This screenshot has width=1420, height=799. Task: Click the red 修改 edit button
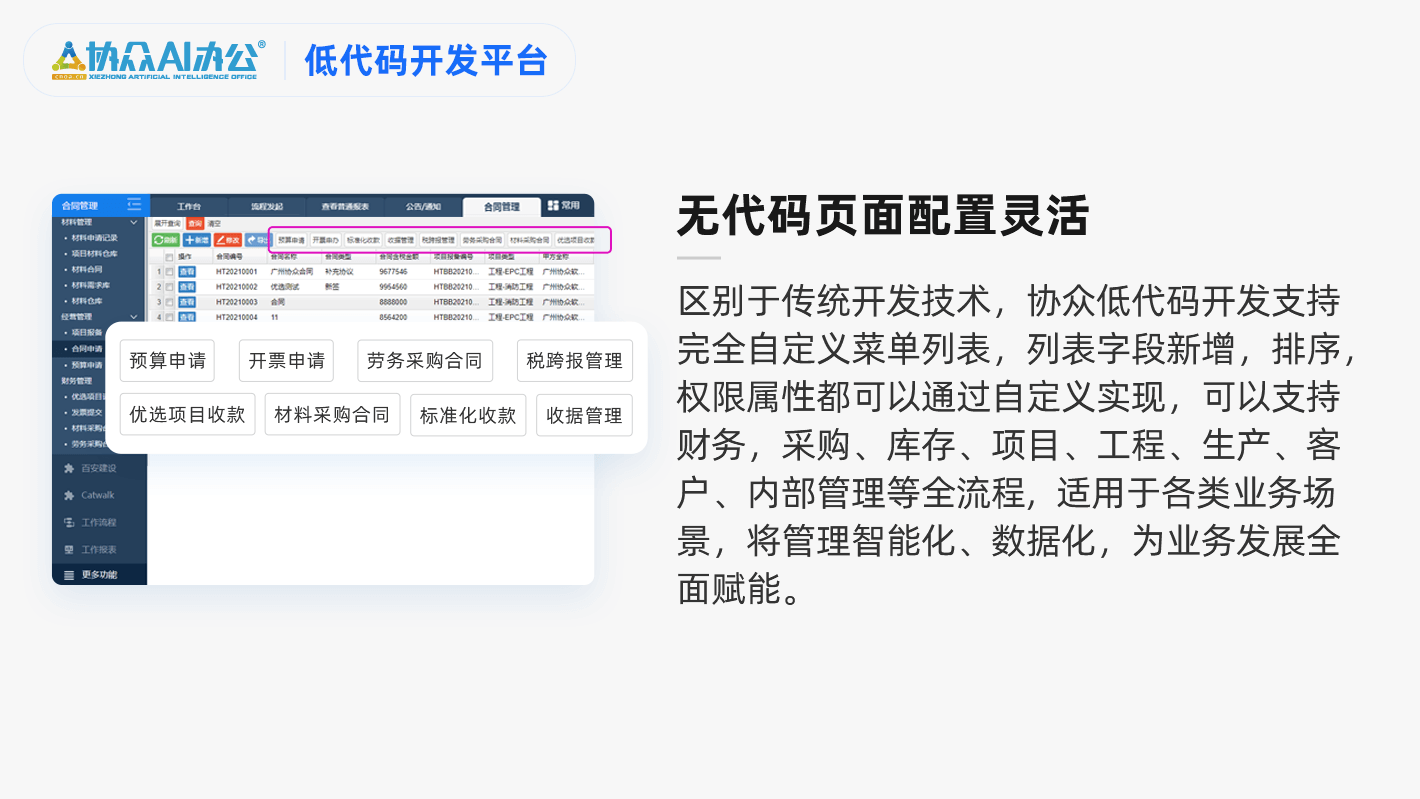(228, 240)
